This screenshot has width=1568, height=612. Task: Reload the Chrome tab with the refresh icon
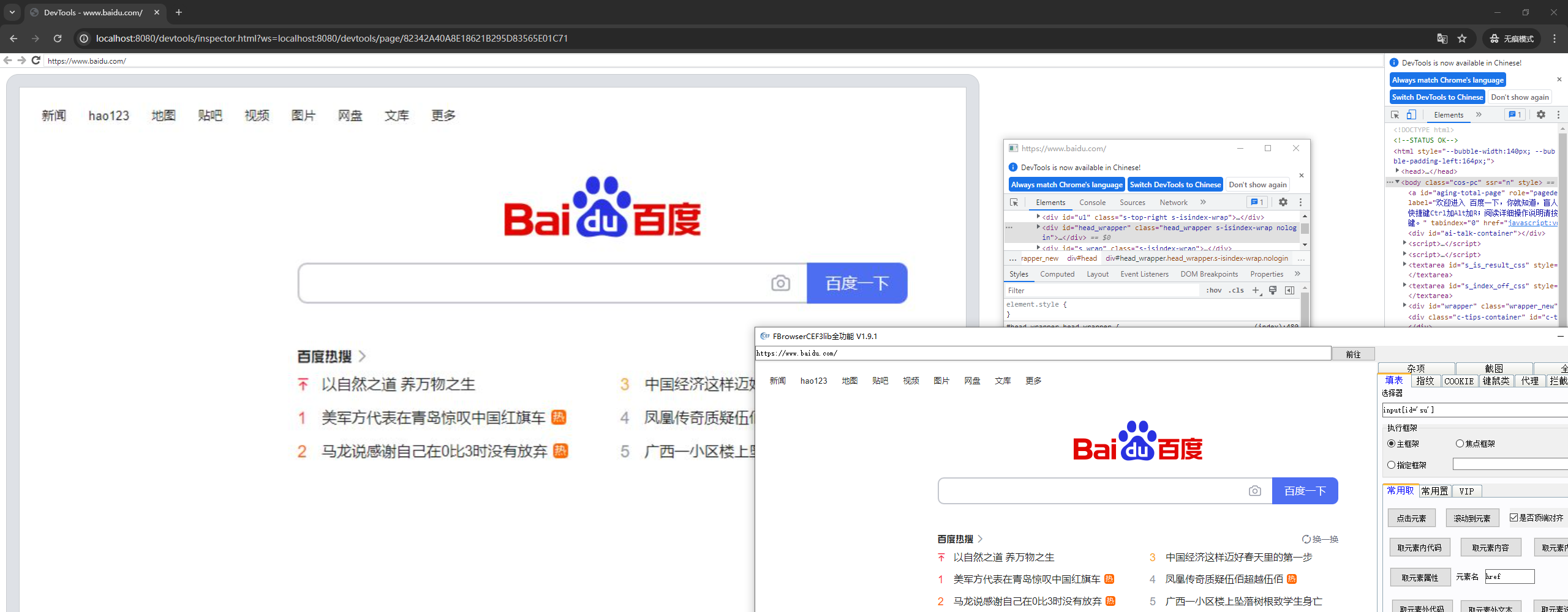point(58,38)
